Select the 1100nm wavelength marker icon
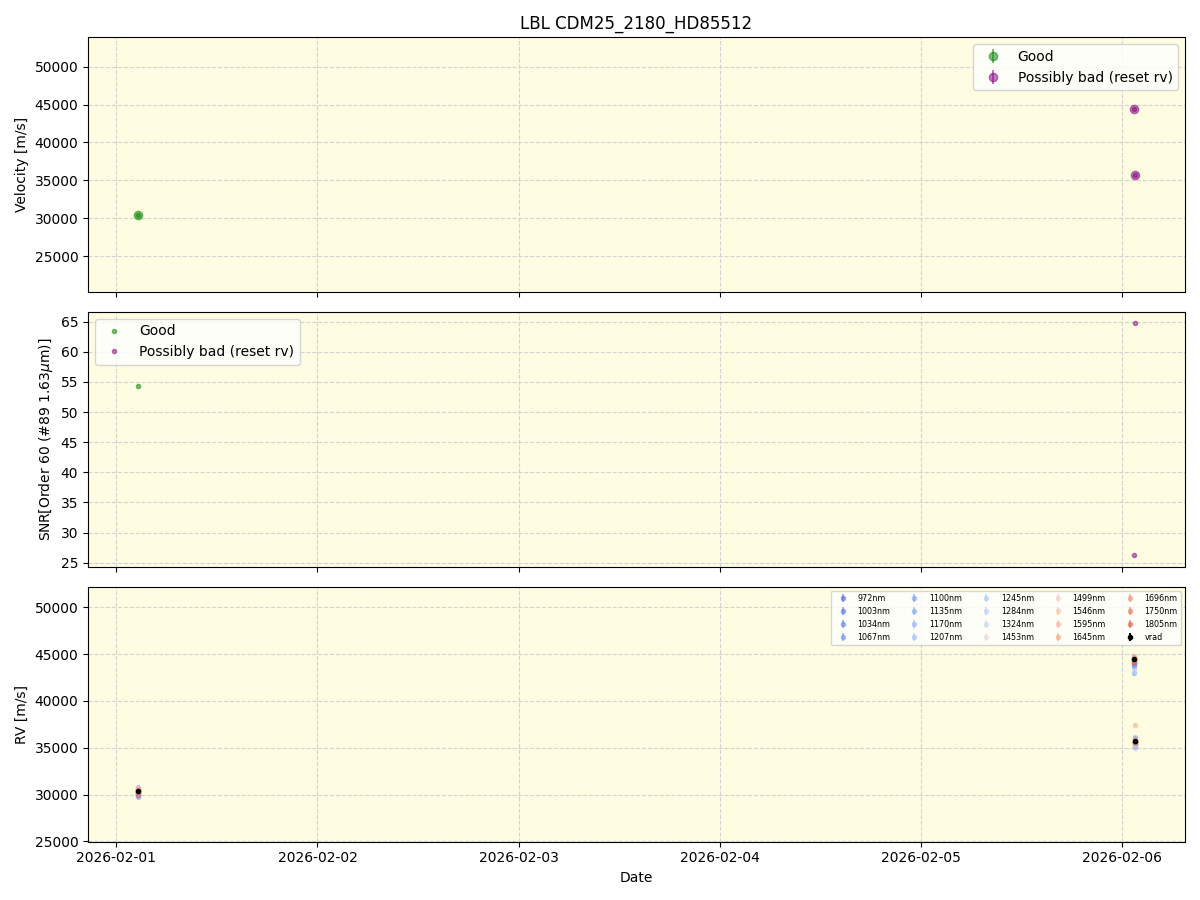1200x900 pixels. point(916,597)
